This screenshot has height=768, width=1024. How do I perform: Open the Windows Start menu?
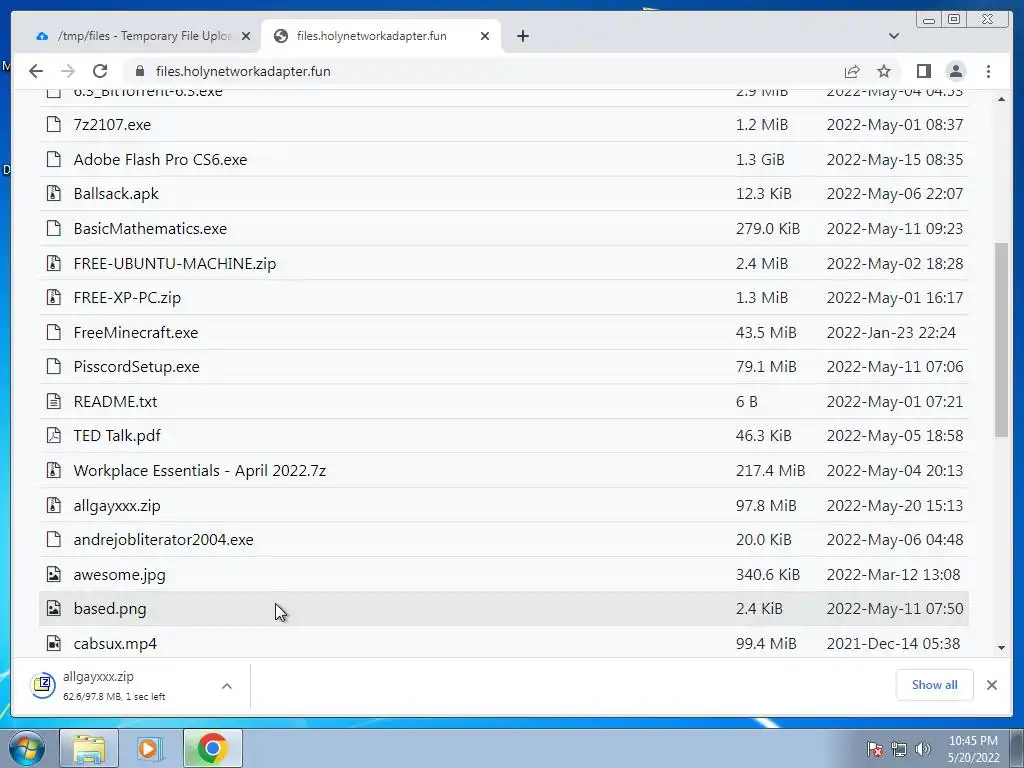tap(27, 748)
